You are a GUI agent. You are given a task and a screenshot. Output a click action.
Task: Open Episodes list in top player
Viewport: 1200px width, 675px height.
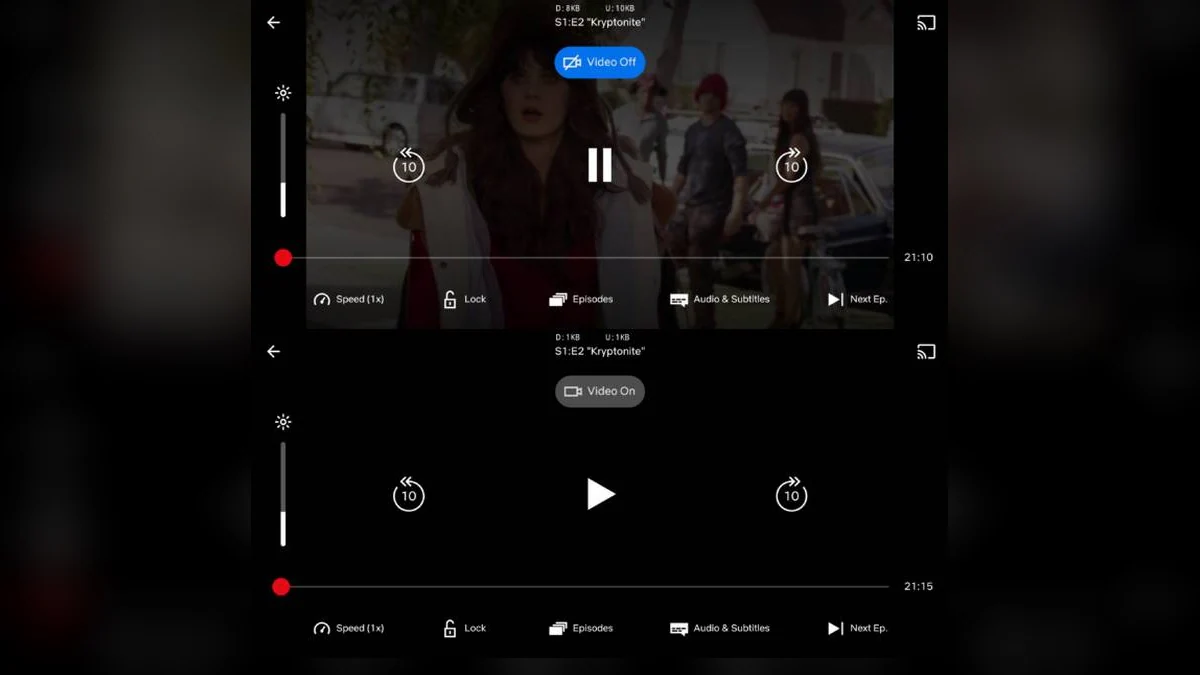click(x=581, y=299)
